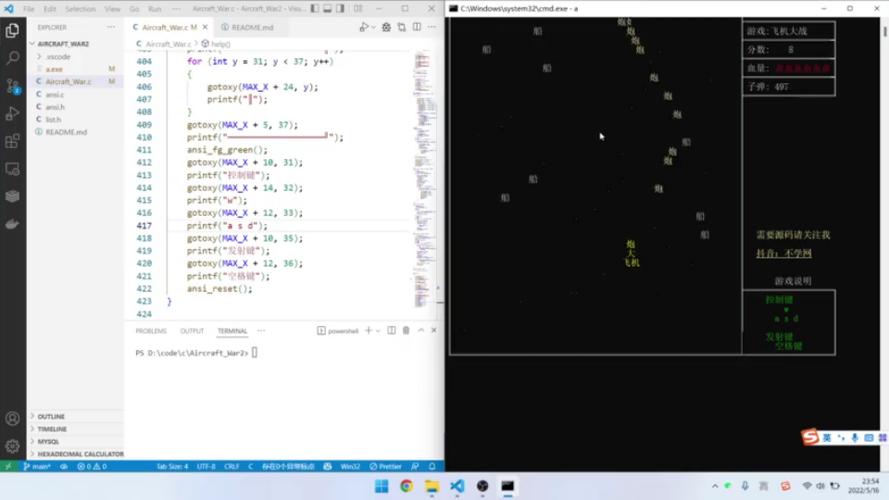This screenshot has width=889, height=500.
Task: Open the Explorer view in activity bar
Action: point(12,30)
